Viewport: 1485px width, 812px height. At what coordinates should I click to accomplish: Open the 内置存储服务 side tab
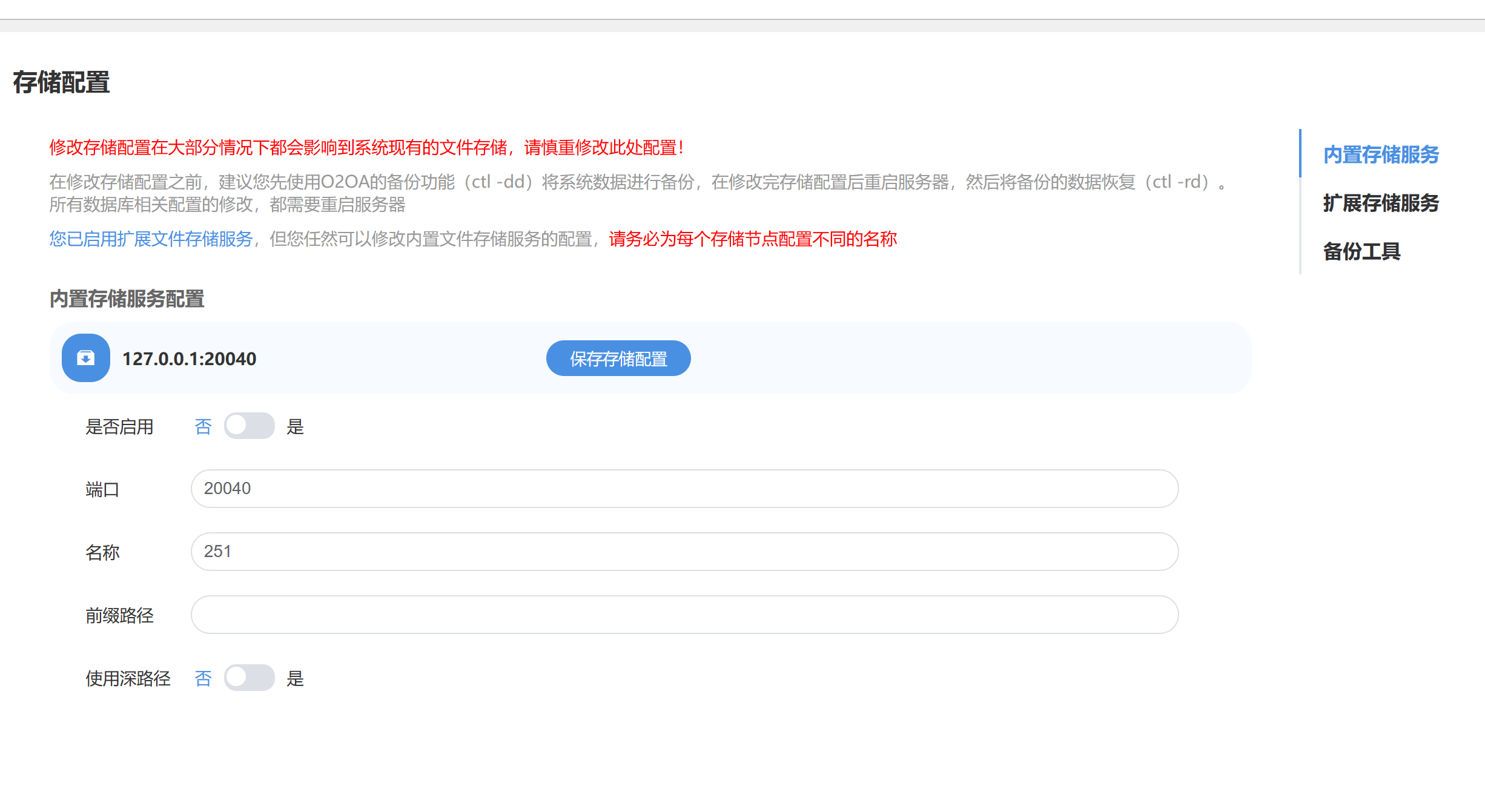click(x=1380, y=154)
